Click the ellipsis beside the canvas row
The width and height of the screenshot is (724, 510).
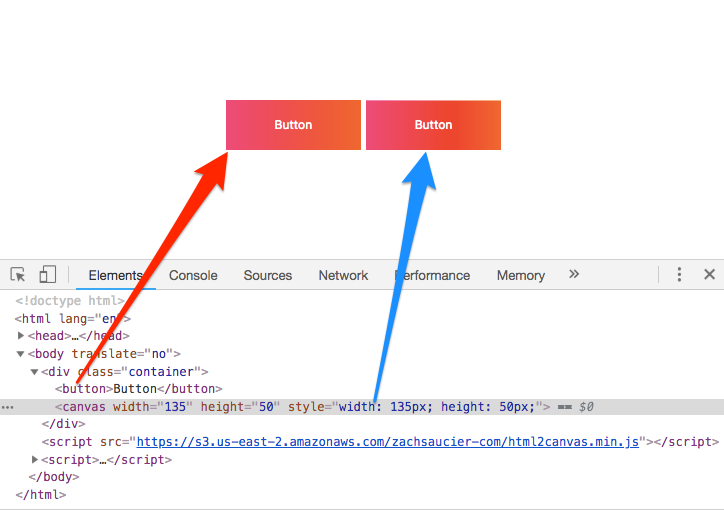[8, 407]
